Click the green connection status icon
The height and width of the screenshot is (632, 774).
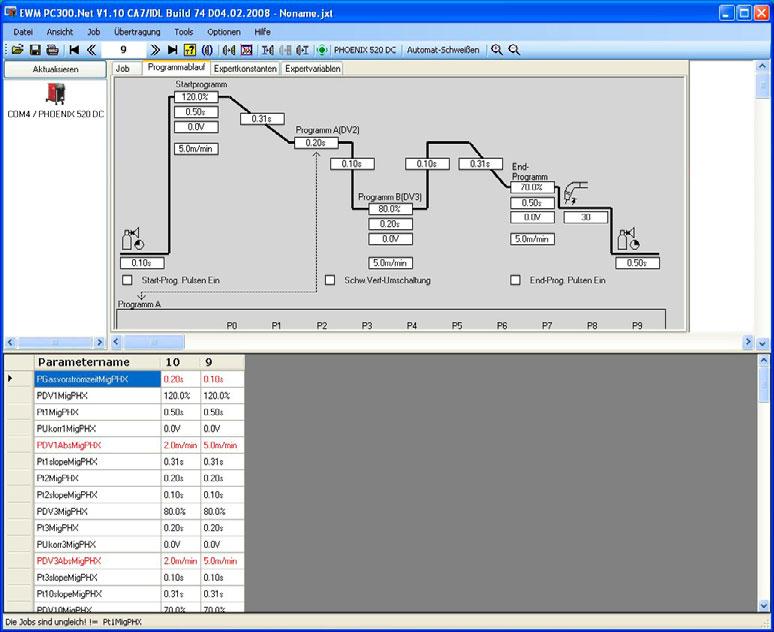322,50
